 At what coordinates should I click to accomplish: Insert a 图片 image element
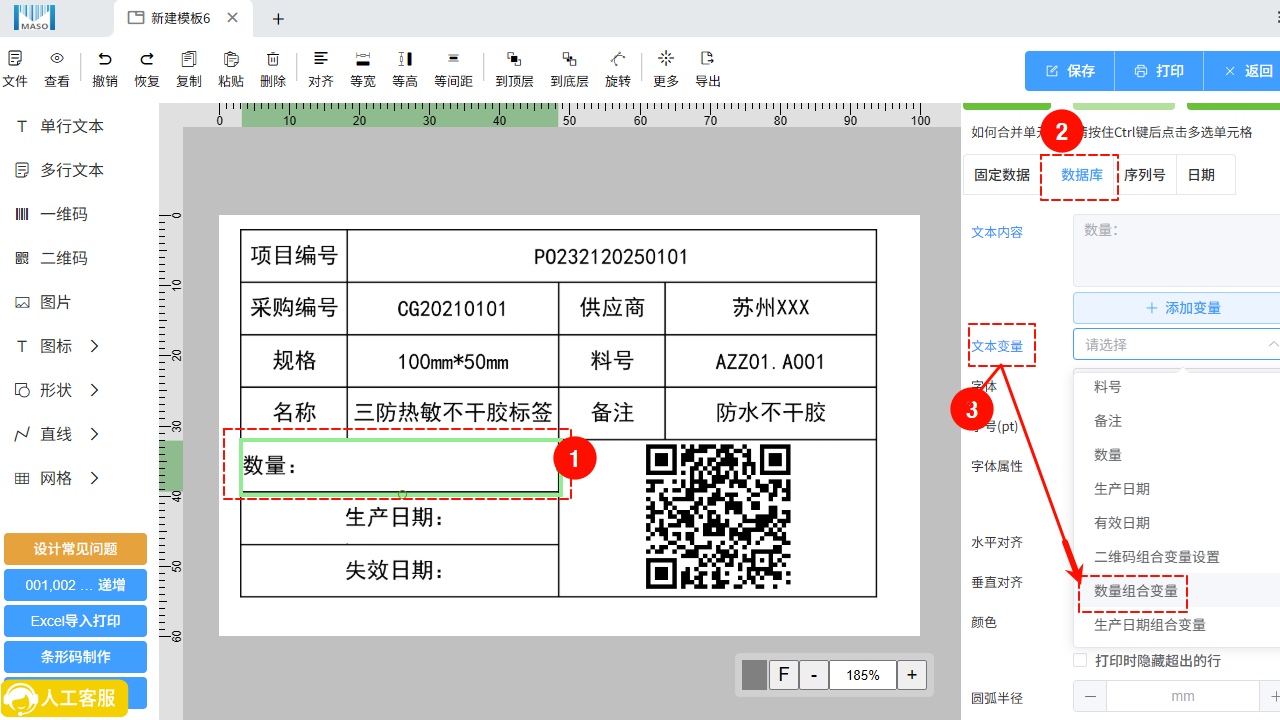tap(43, 302)
